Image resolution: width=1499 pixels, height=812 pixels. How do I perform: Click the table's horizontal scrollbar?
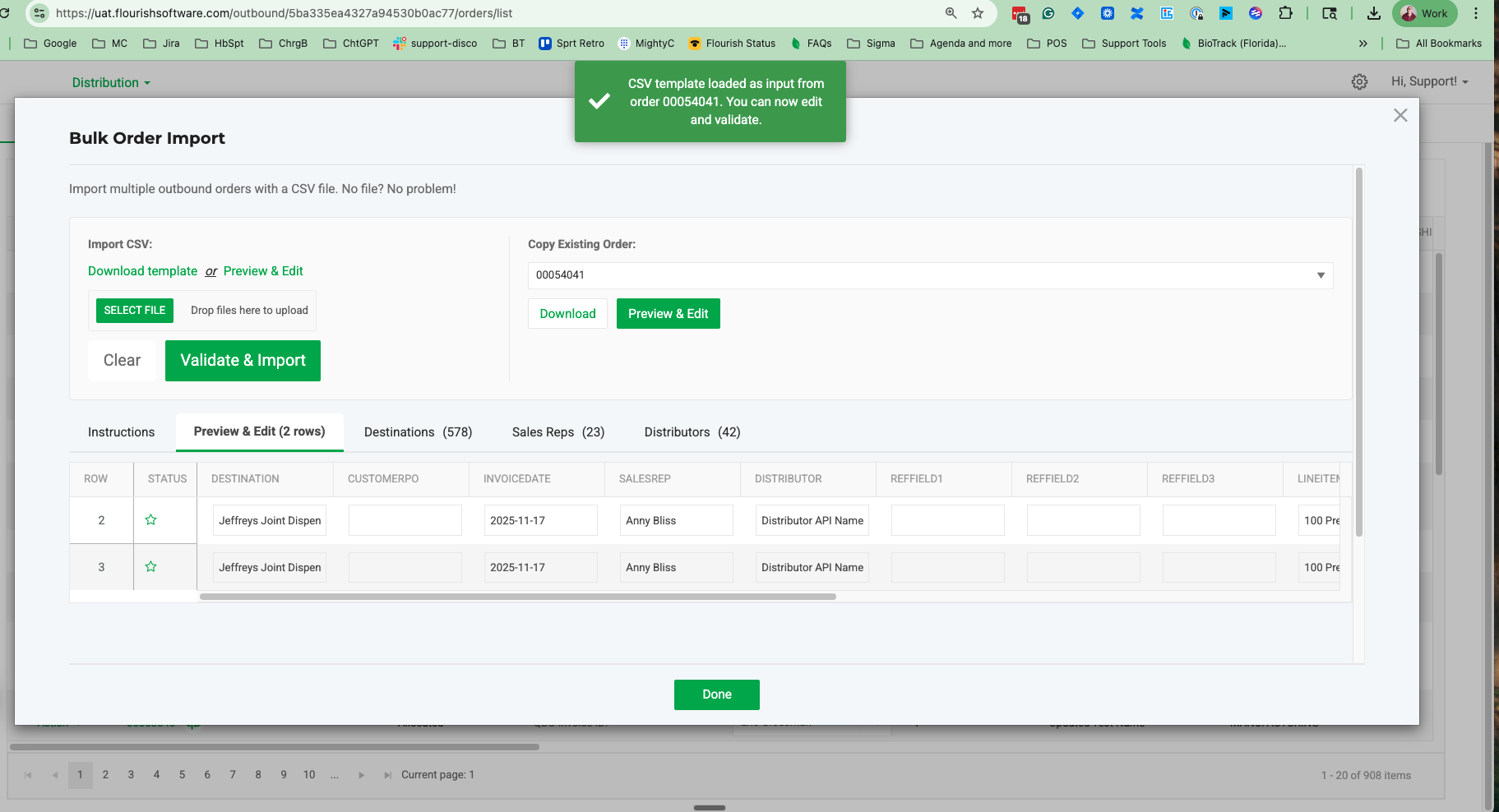518,597
